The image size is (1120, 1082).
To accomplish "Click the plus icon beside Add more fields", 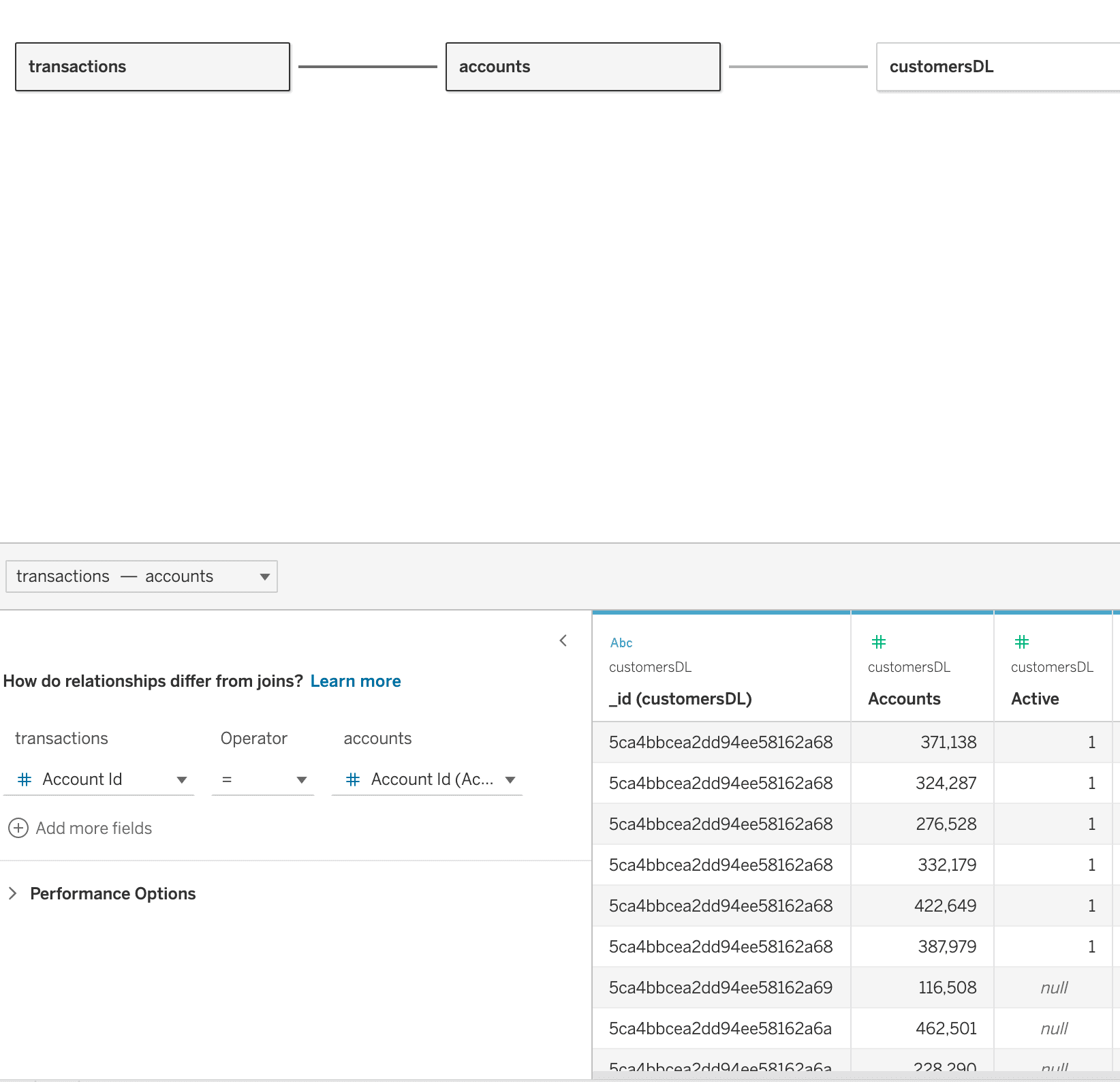I will (x=18, y=828).
